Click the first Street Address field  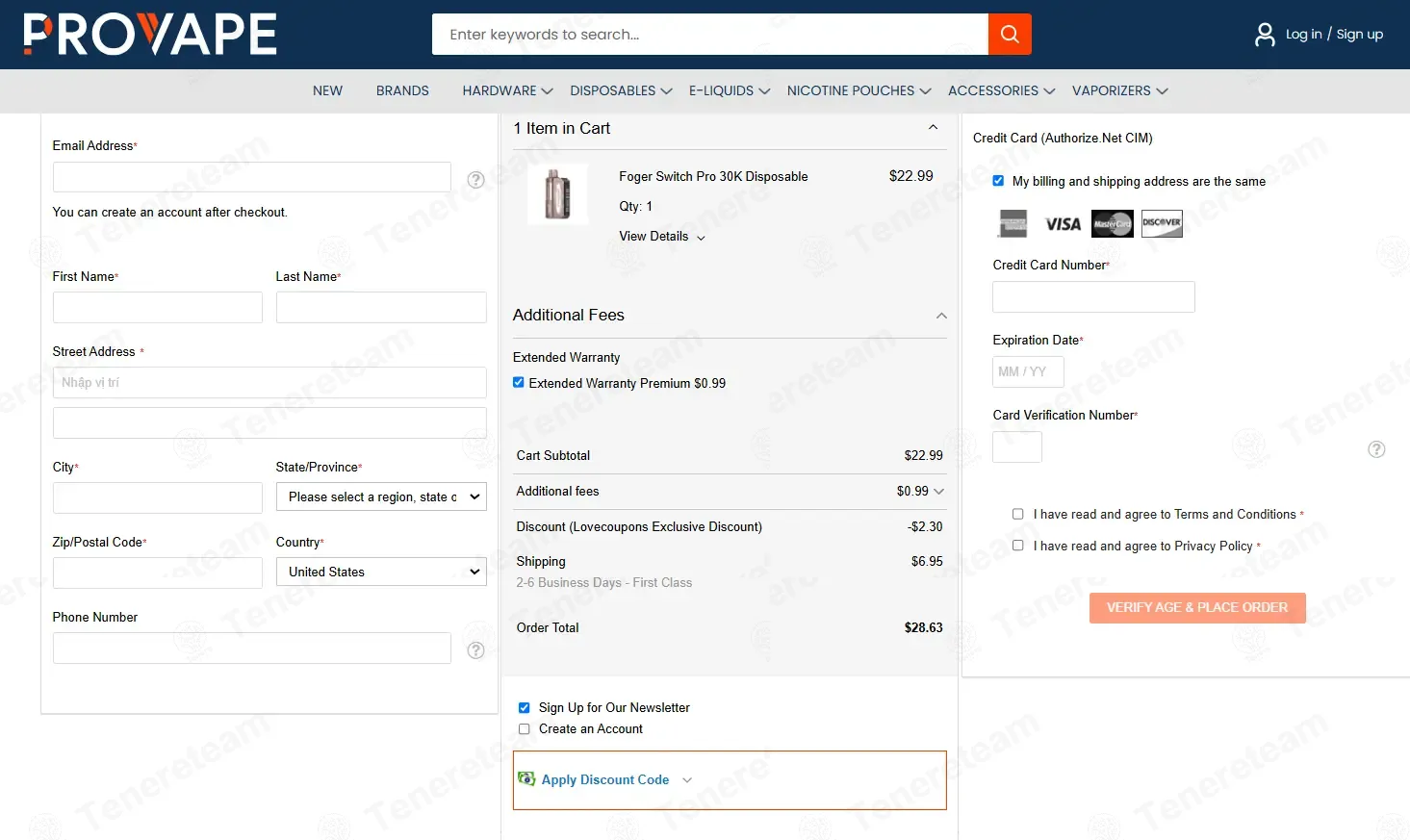pyautogui.click(x=269, y=383)
